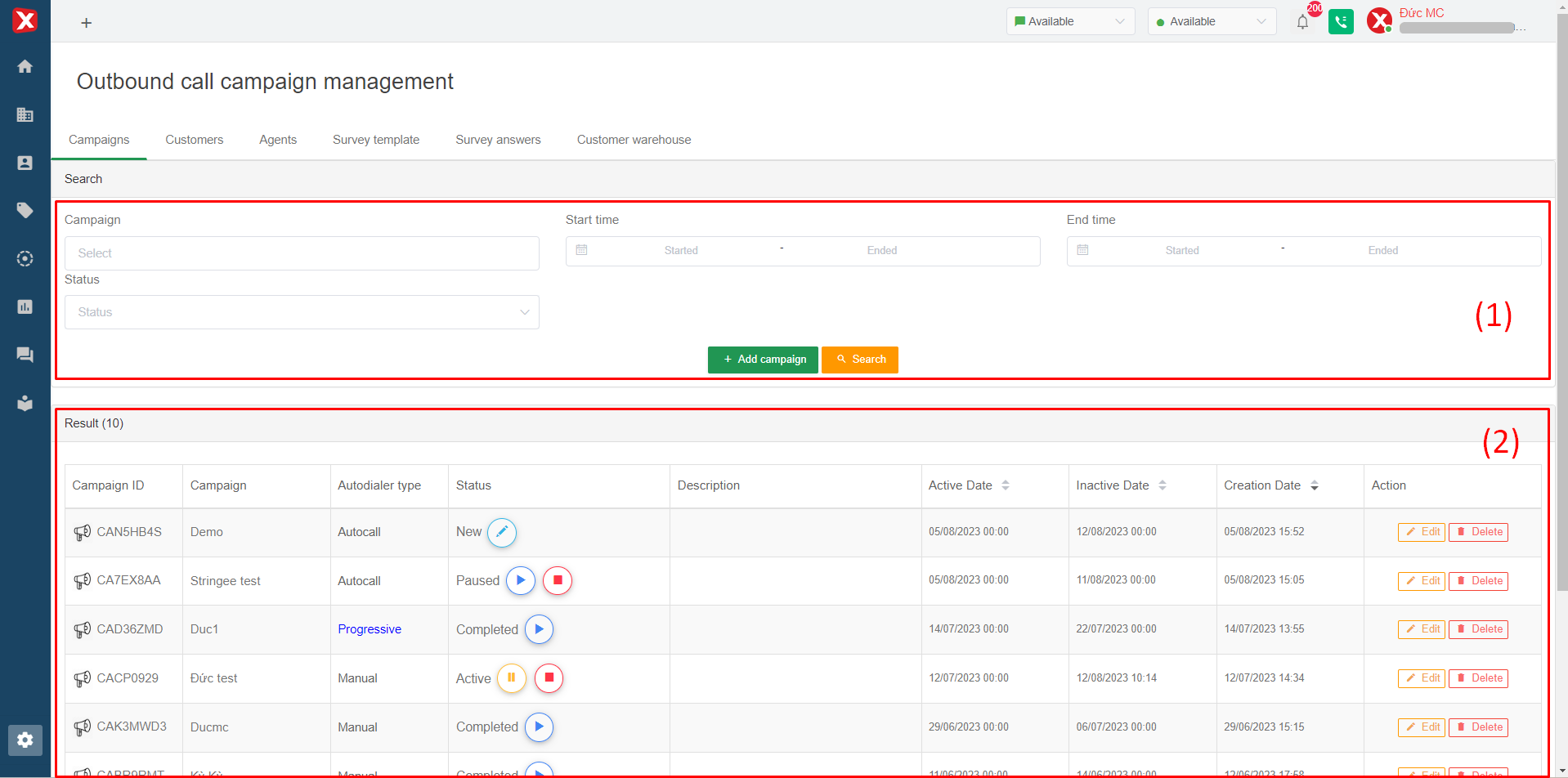Switch to the Customers tab
This screenshot has height=778, width=1568.
pyautogui.click(x=194, y=140)
